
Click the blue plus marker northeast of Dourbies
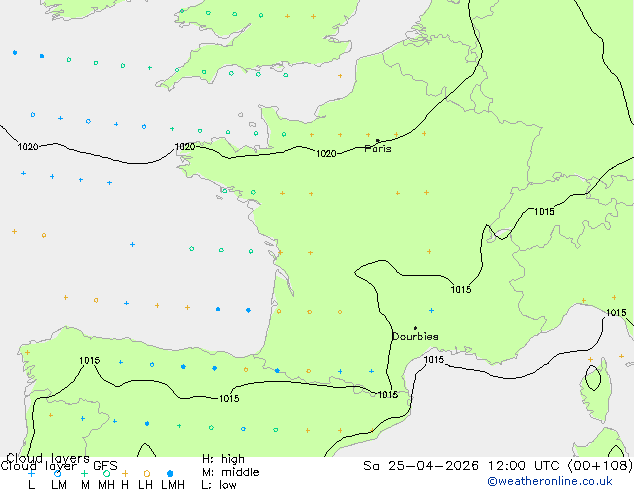[x=431, y=310]
